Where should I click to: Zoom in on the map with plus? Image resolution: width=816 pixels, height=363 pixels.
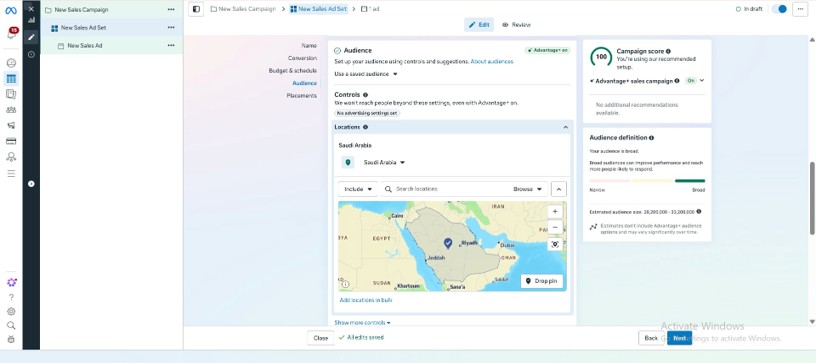(555, 212)
